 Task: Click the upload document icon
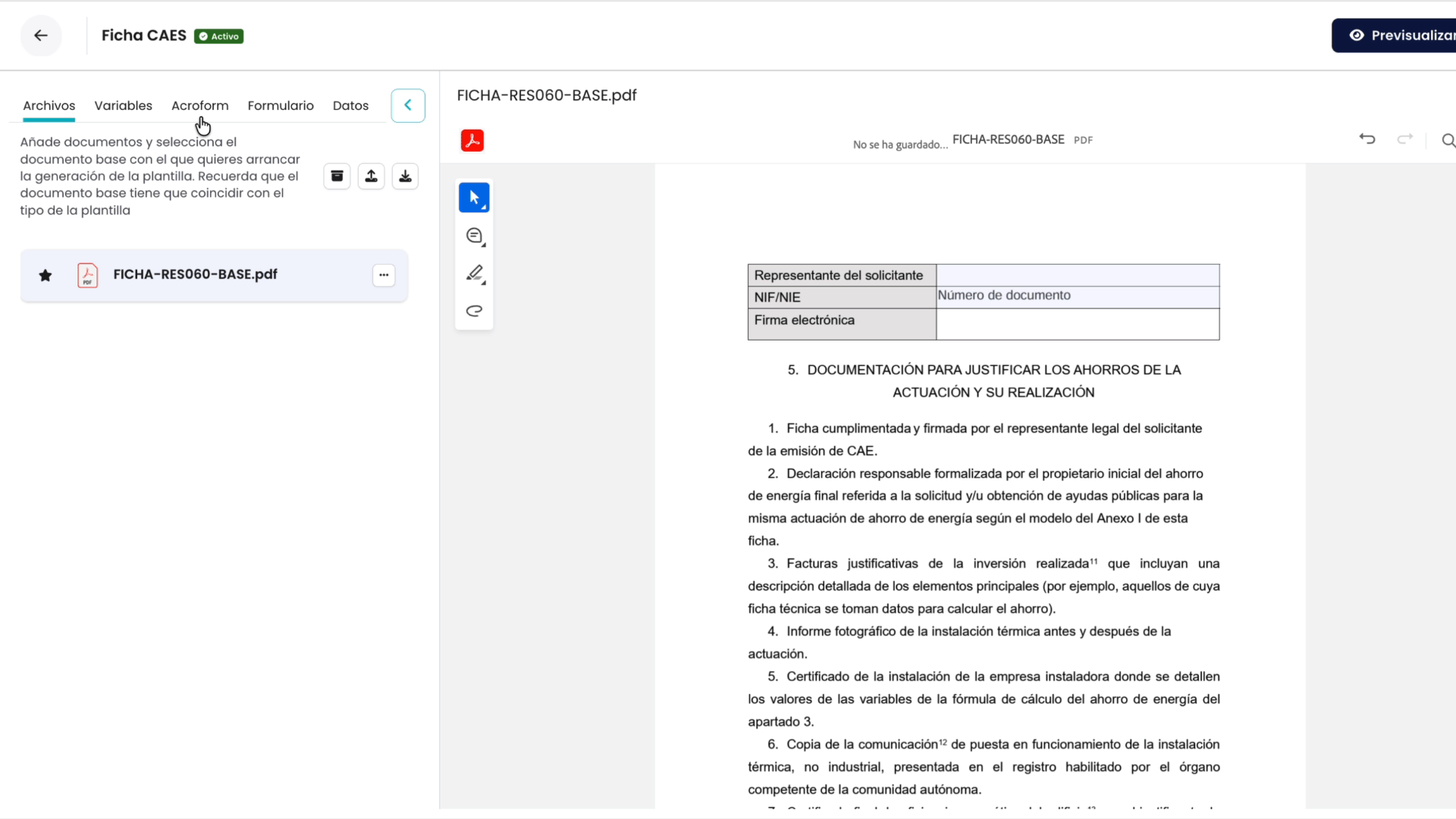tap(371, 176)
